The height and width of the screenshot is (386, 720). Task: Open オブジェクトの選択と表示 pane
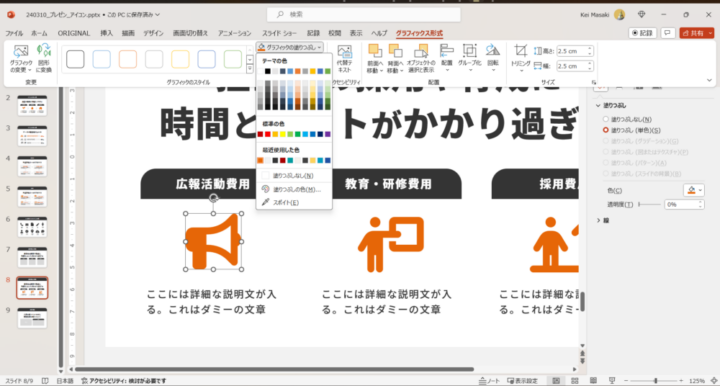pos(421,58)
